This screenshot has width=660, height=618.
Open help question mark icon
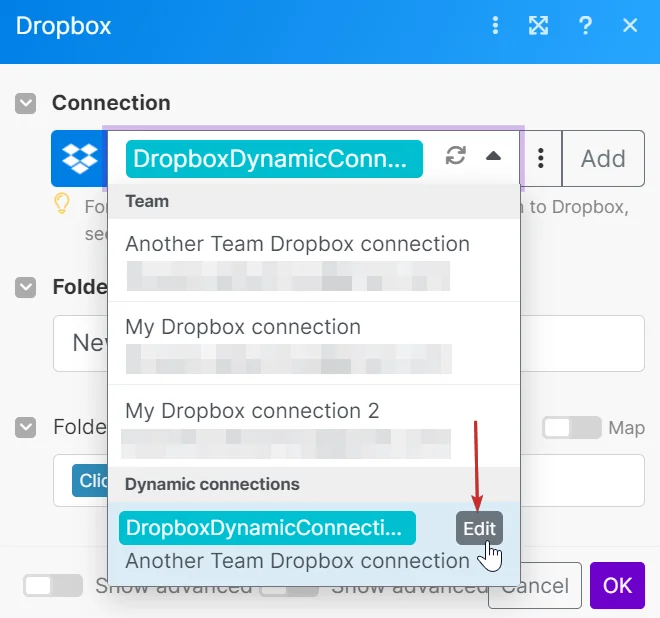[585, 25]
